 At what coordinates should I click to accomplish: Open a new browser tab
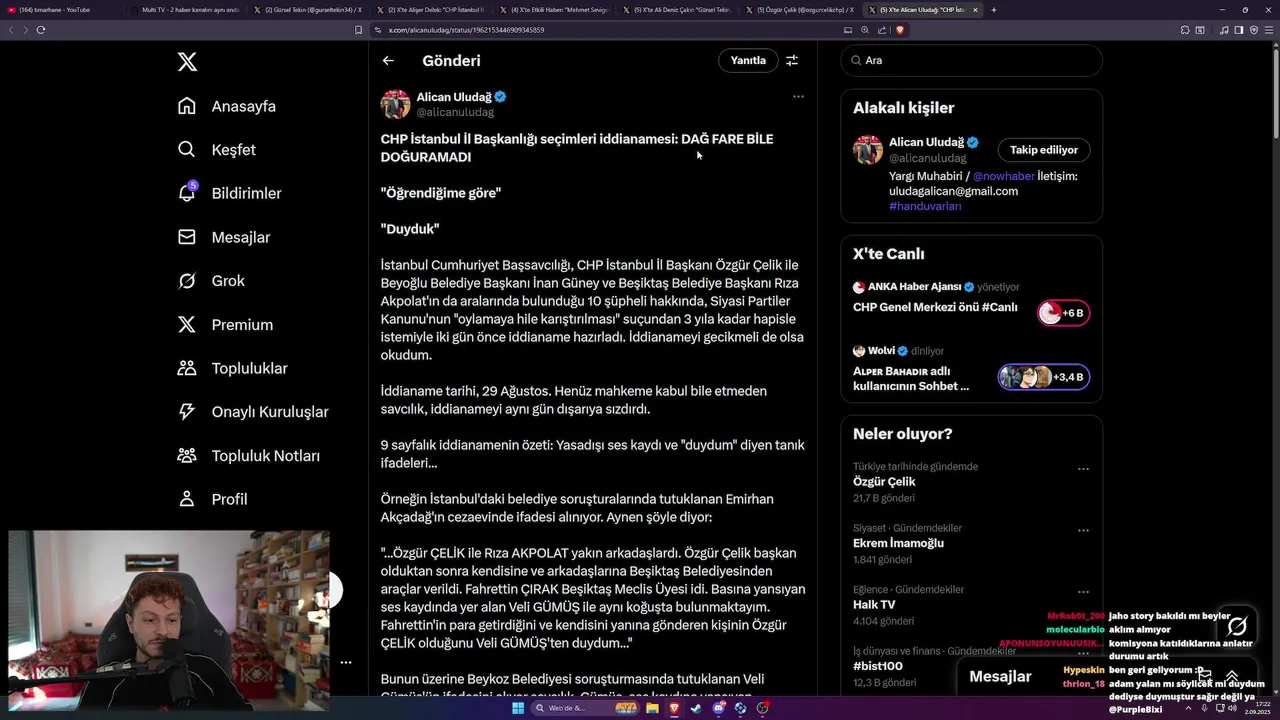click(993, 9)
